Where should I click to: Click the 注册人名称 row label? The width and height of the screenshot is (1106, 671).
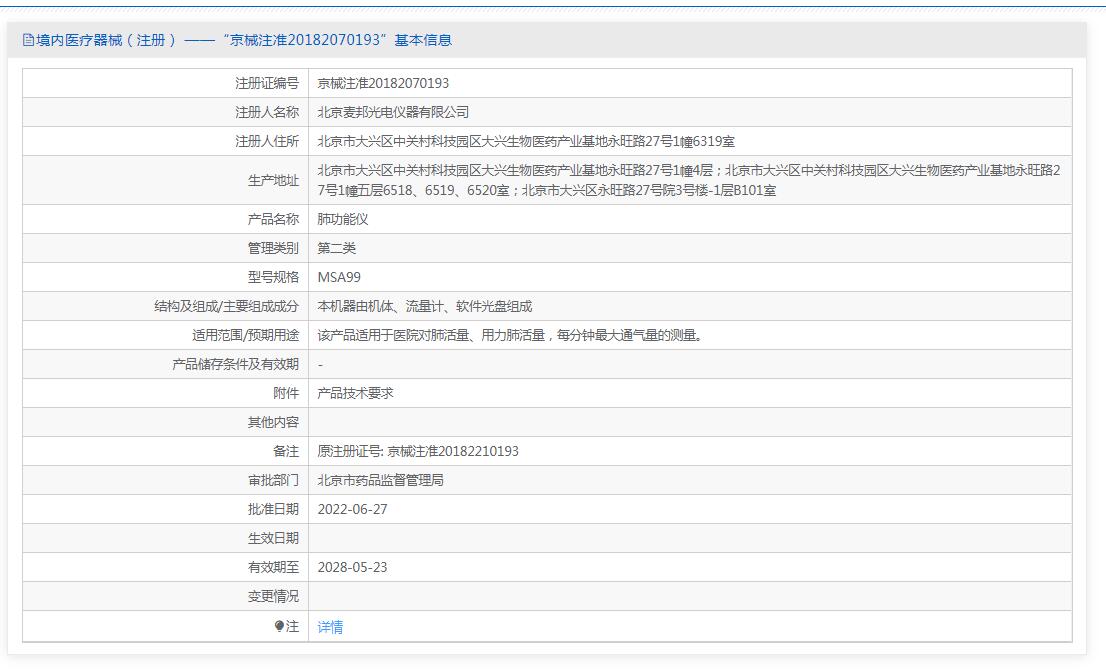(x=267, y=112)
